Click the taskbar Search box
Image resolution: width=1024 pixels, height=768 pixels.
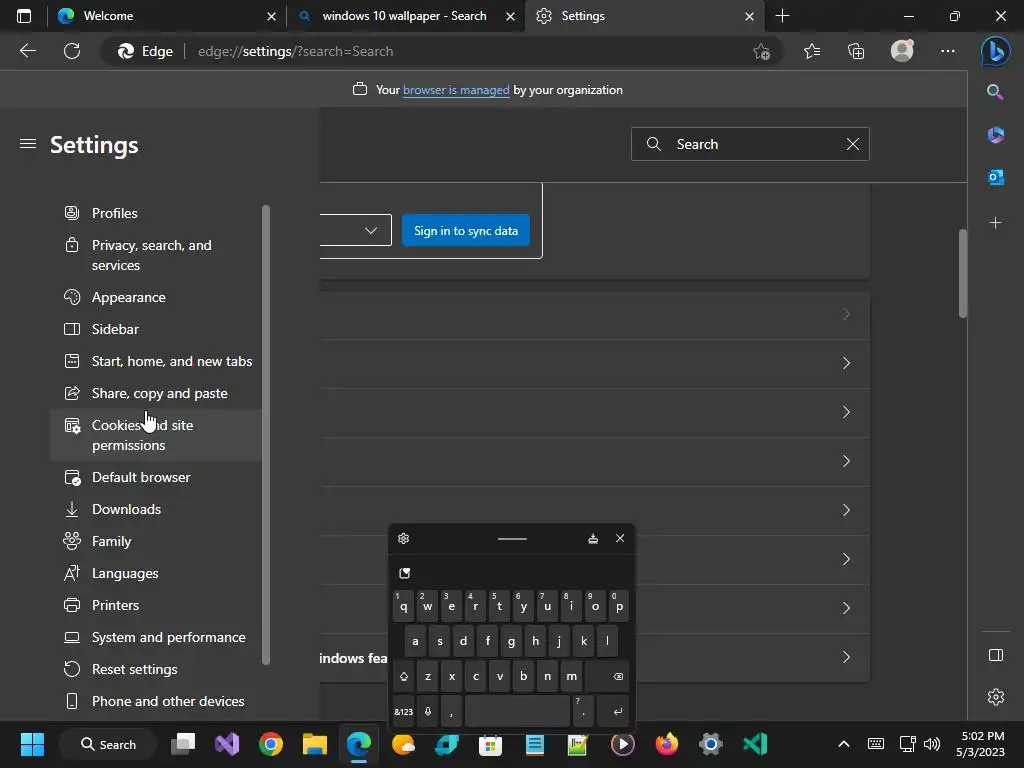point(108,744)
